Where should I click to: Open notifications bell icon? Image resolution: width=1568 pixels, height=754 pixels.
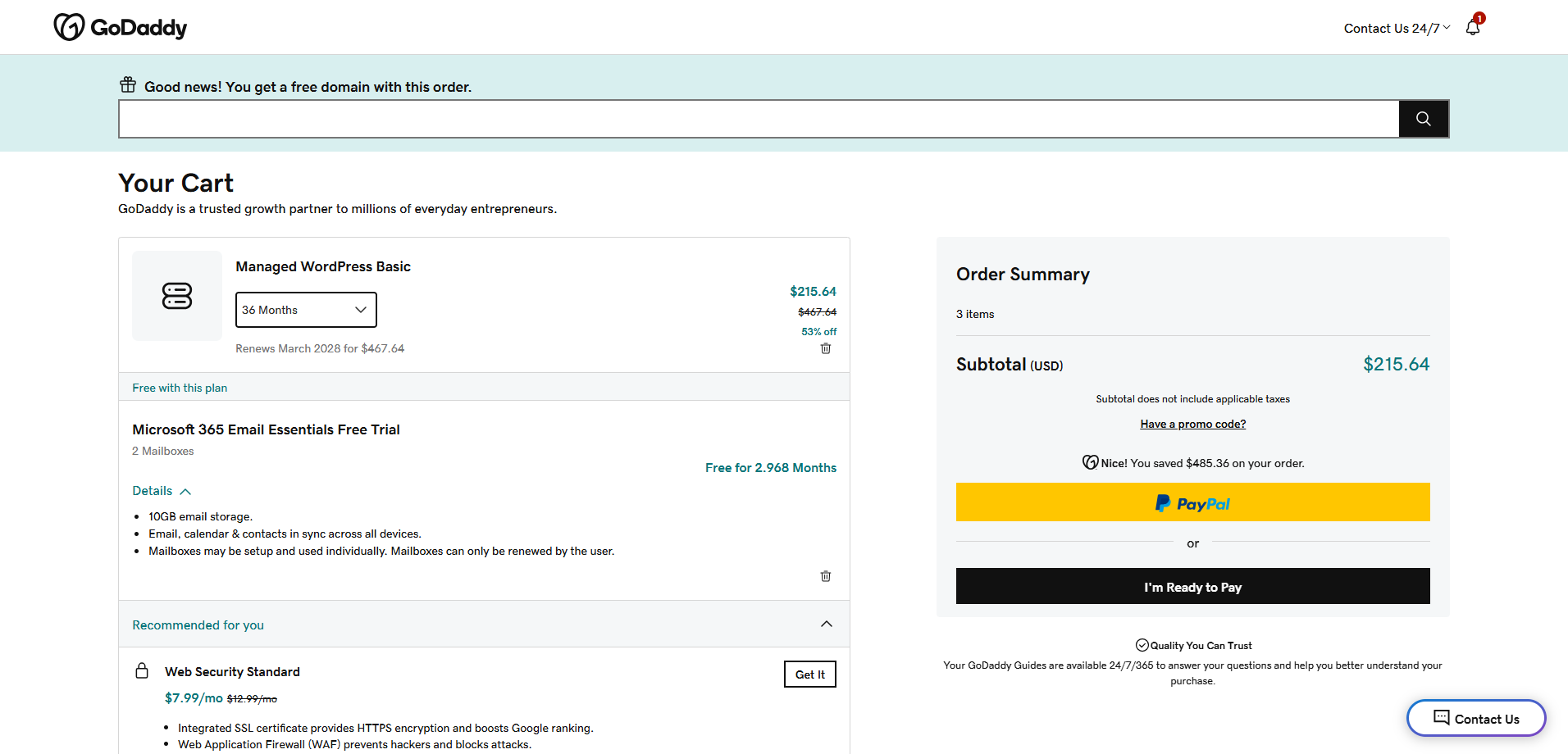tap(1473, 27)
